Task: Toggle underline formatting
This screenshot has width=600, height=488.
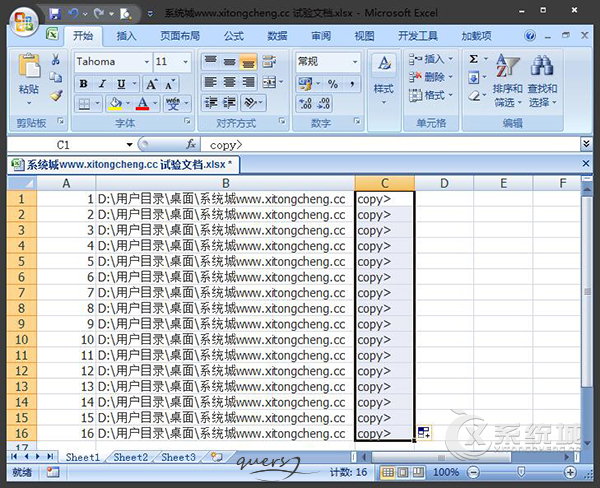Action: (121, 84)
